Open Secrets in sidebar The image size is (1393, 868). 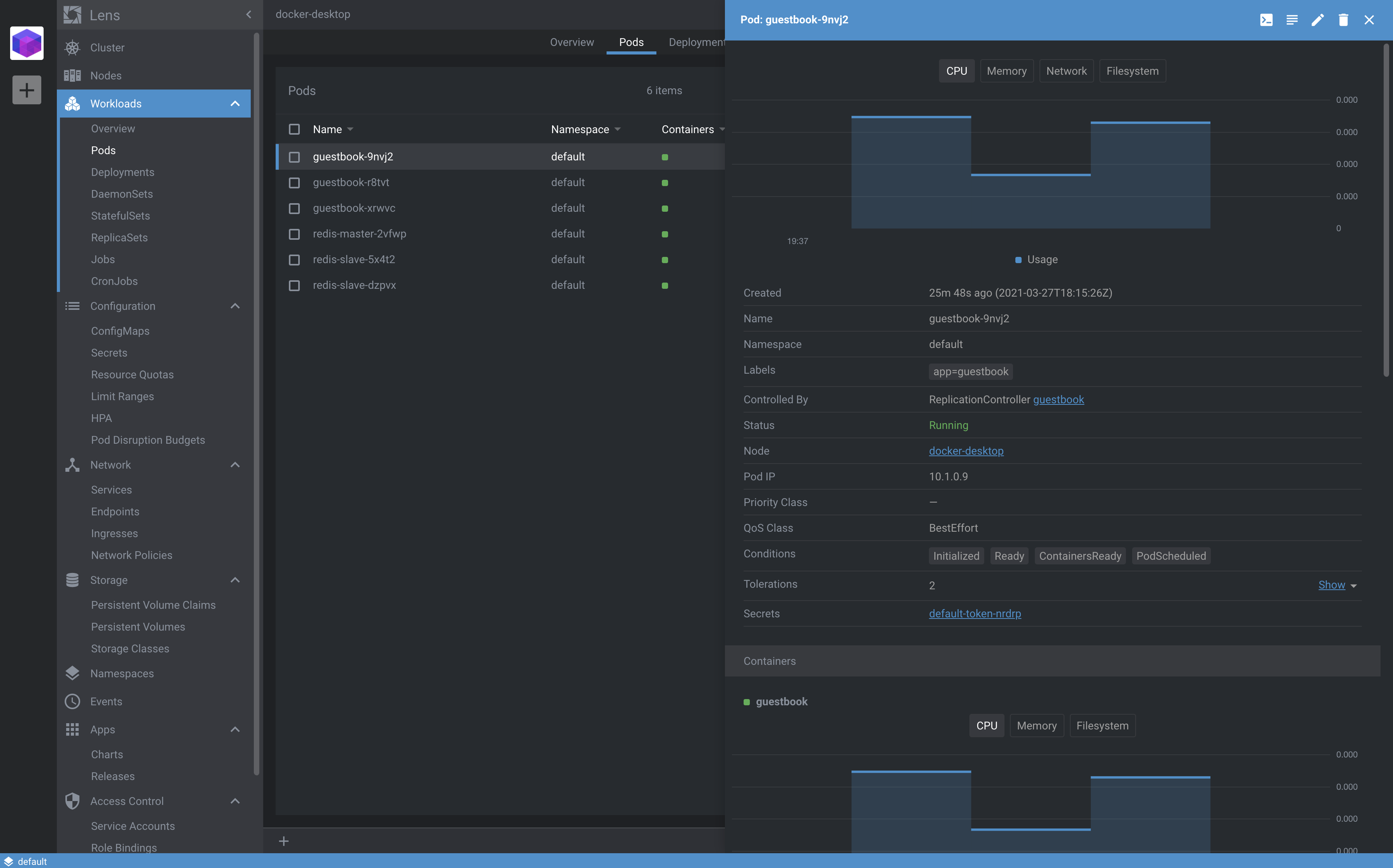[x=109, y=353]
